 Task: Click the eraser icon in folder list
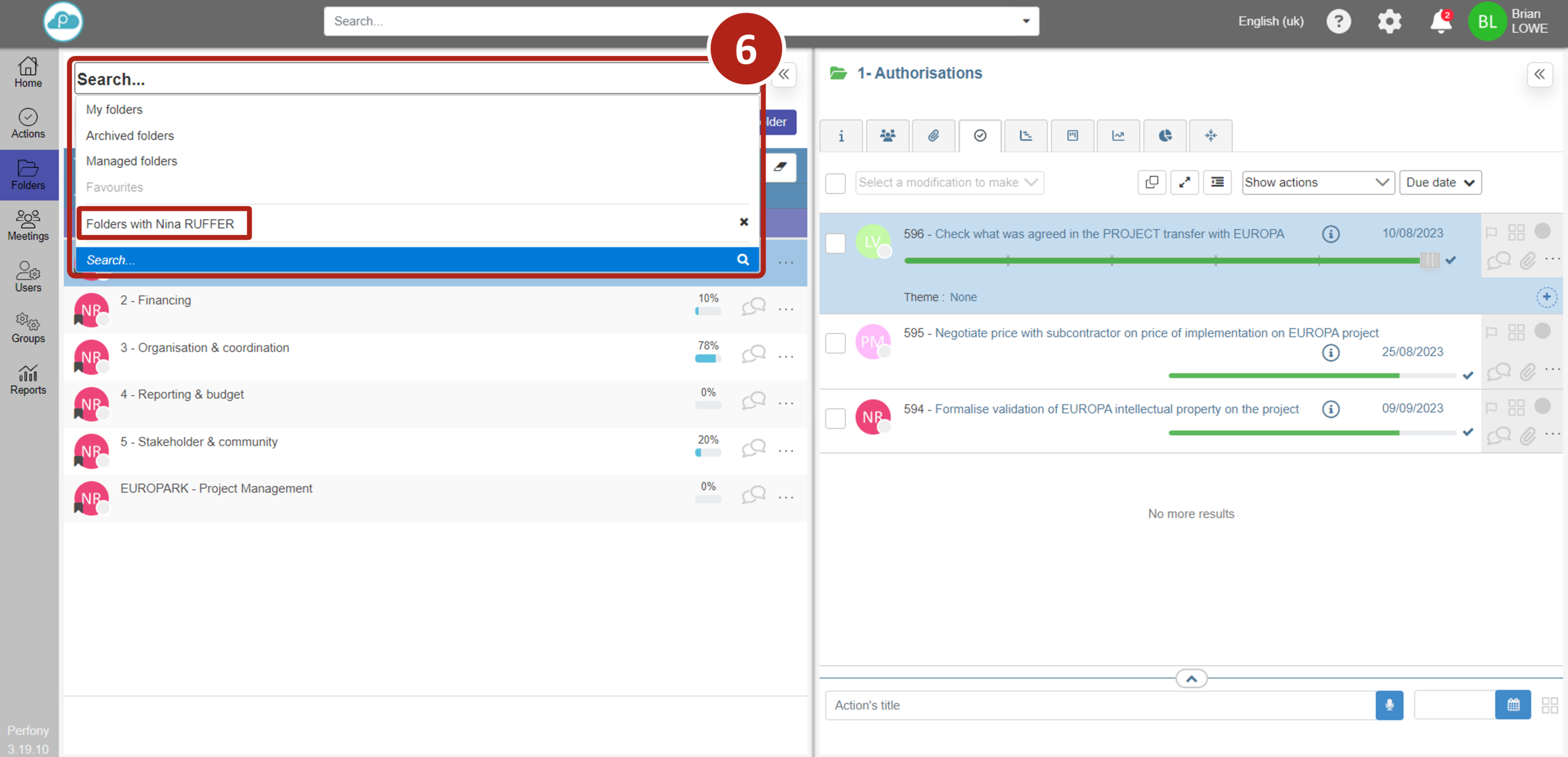point(780,167)
